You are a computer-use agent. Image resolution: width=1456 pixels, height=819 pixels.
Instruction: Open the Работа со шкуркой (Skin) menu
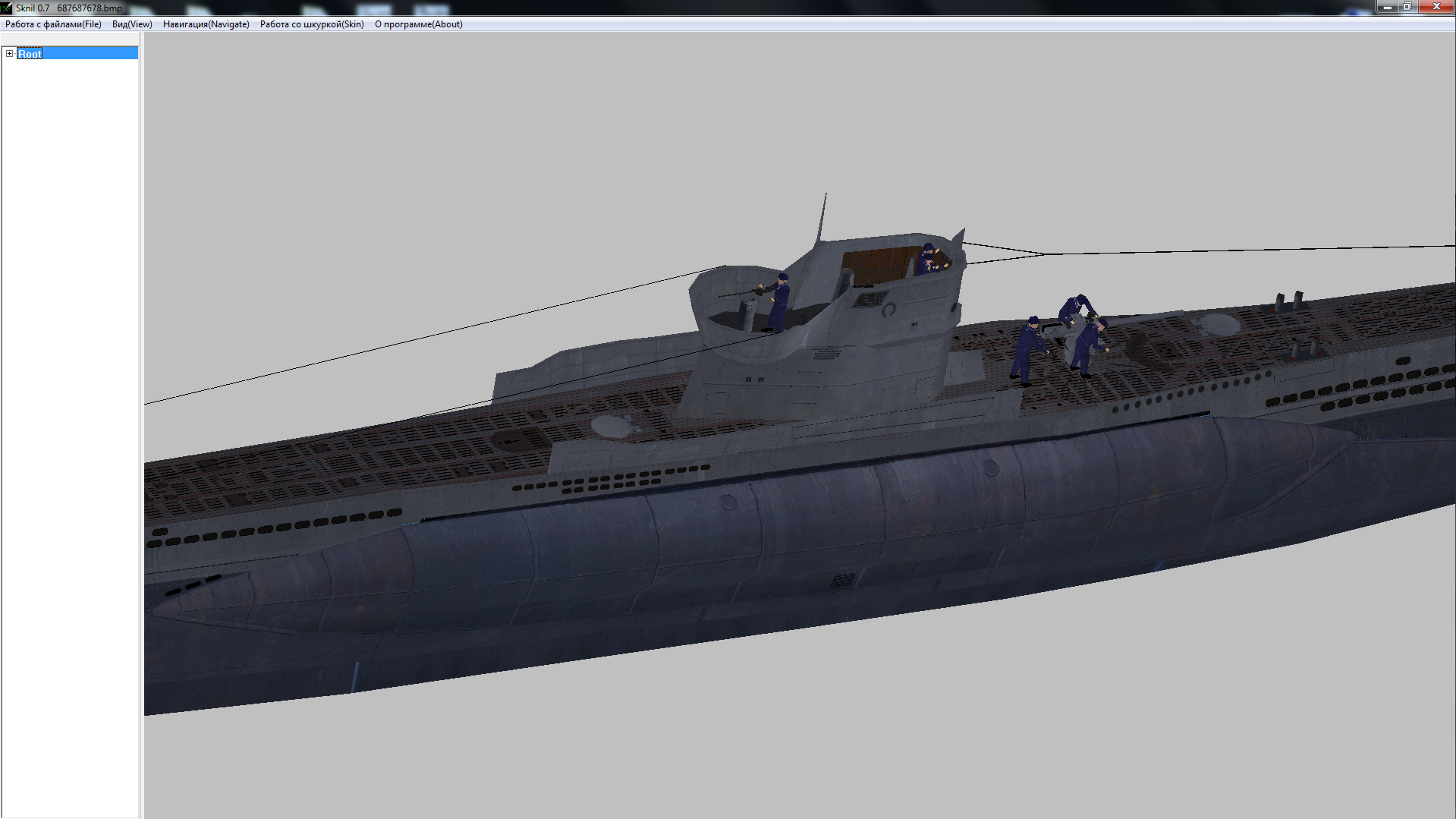point(312,24)
